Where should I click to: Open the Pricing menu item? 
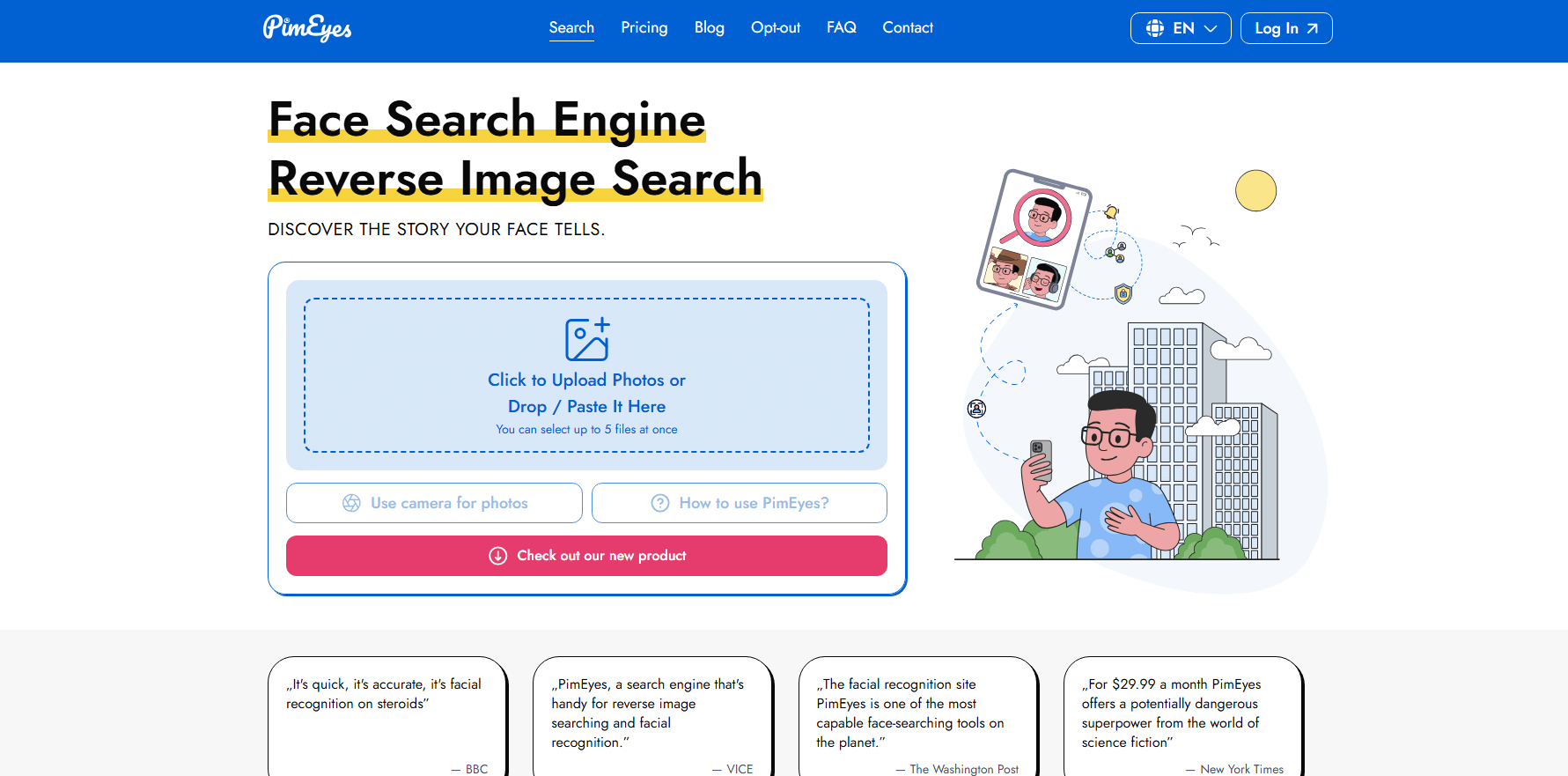644,27
